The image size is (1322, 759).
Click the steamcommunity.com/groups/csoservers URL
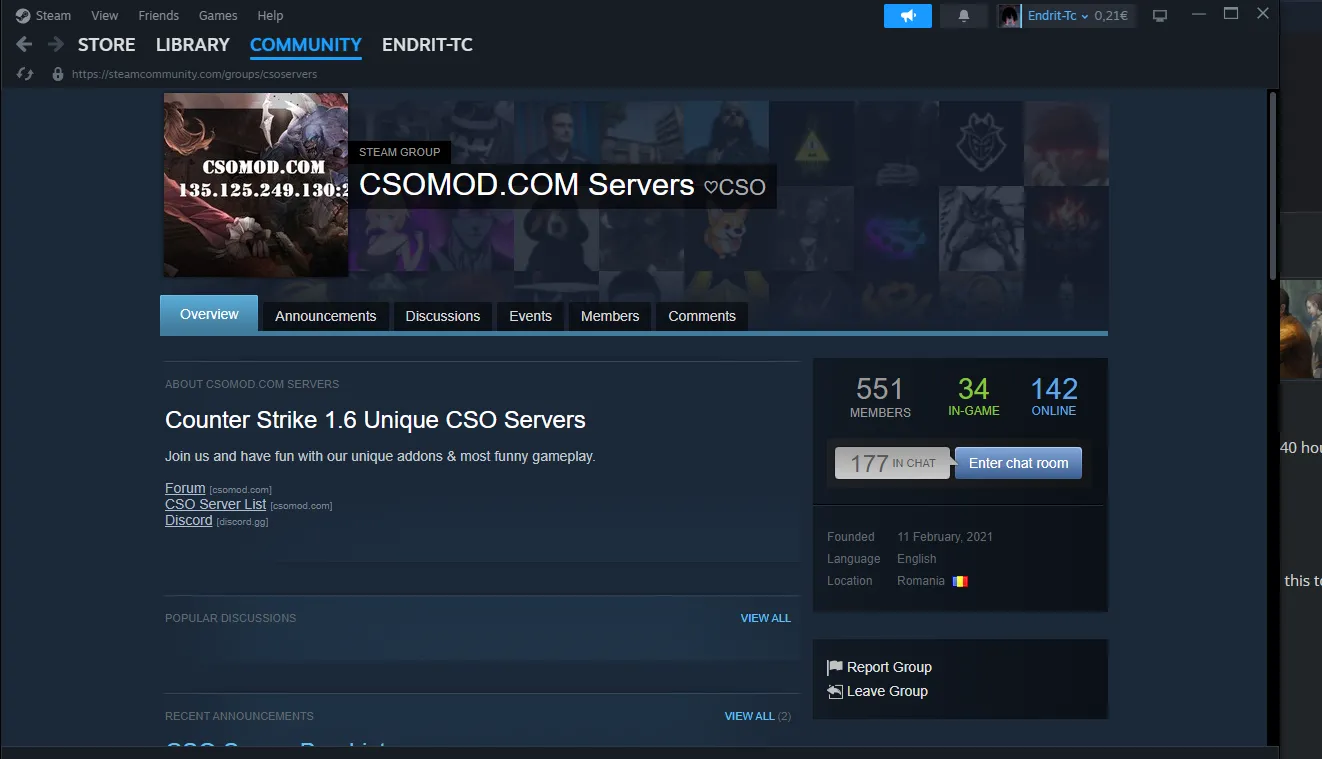(x=194, y=74)
